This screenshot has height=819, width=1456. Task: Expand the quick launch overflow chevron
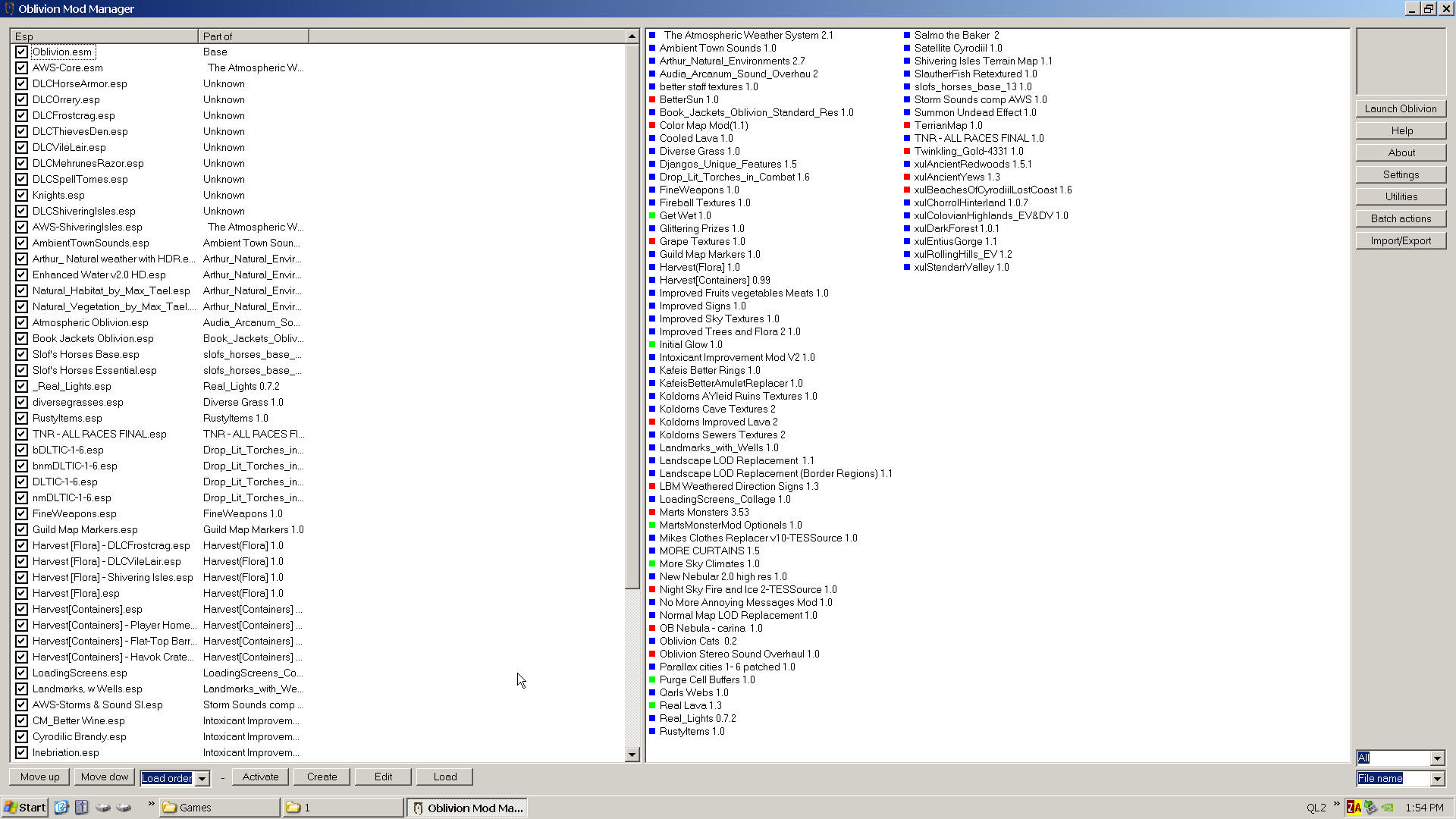tap(151, 804)
